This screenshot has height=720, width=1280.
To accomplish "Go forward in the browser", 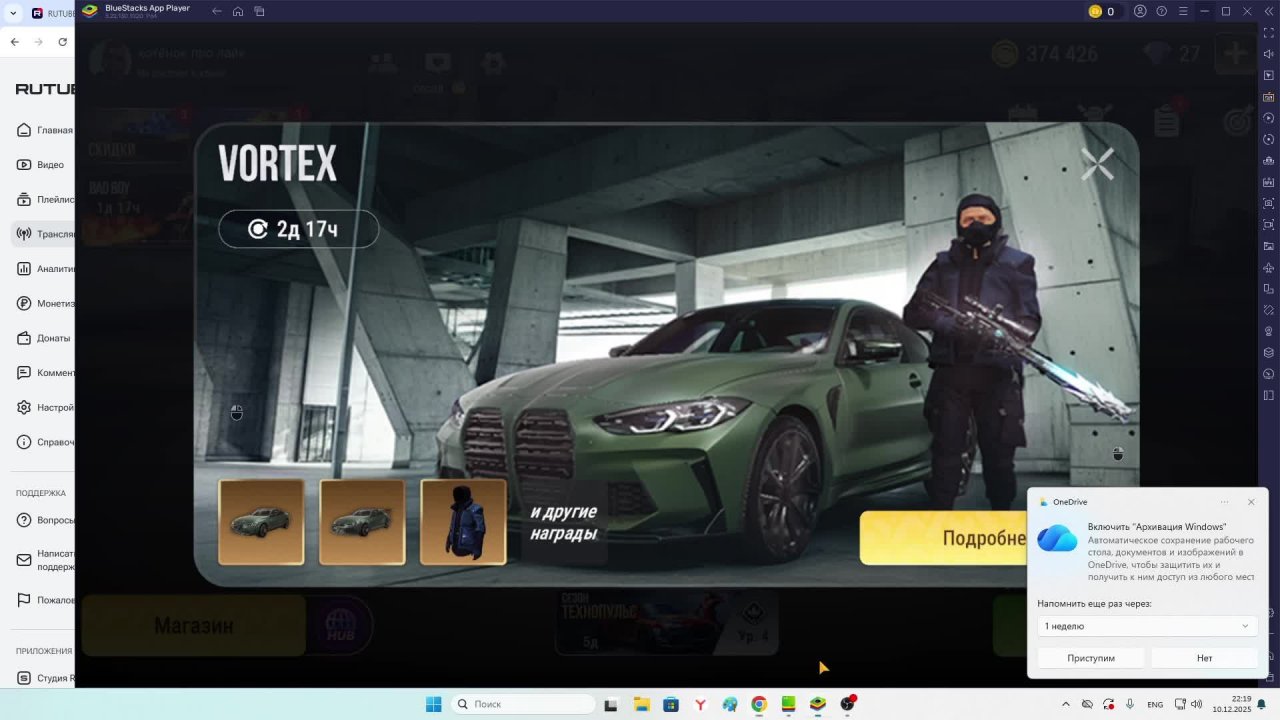I will pyautogui.click(x=38, y=42).
